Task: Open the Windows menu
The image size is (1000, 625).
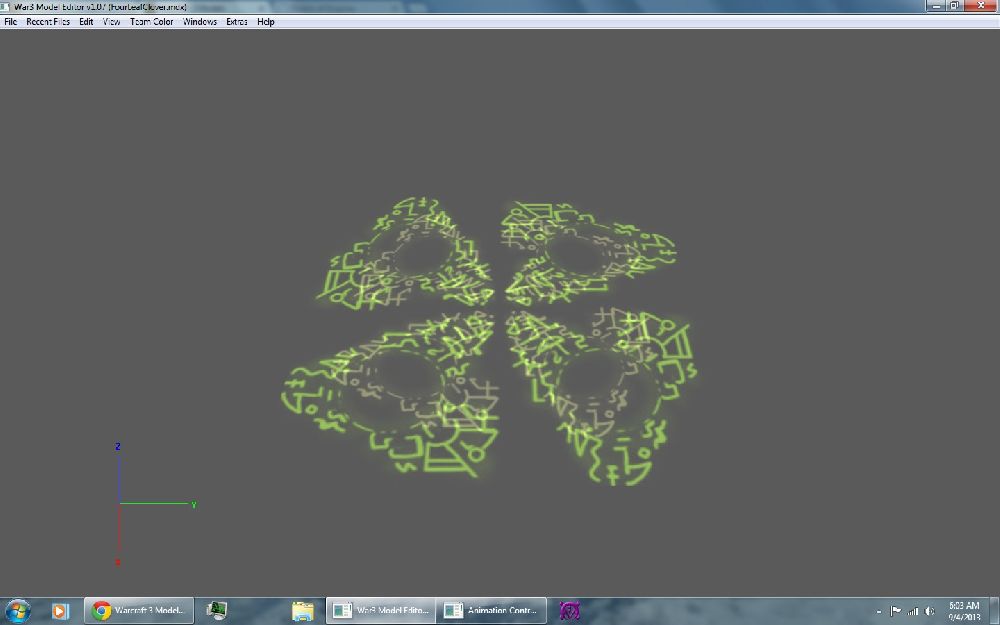Action: tap(200, 22)
